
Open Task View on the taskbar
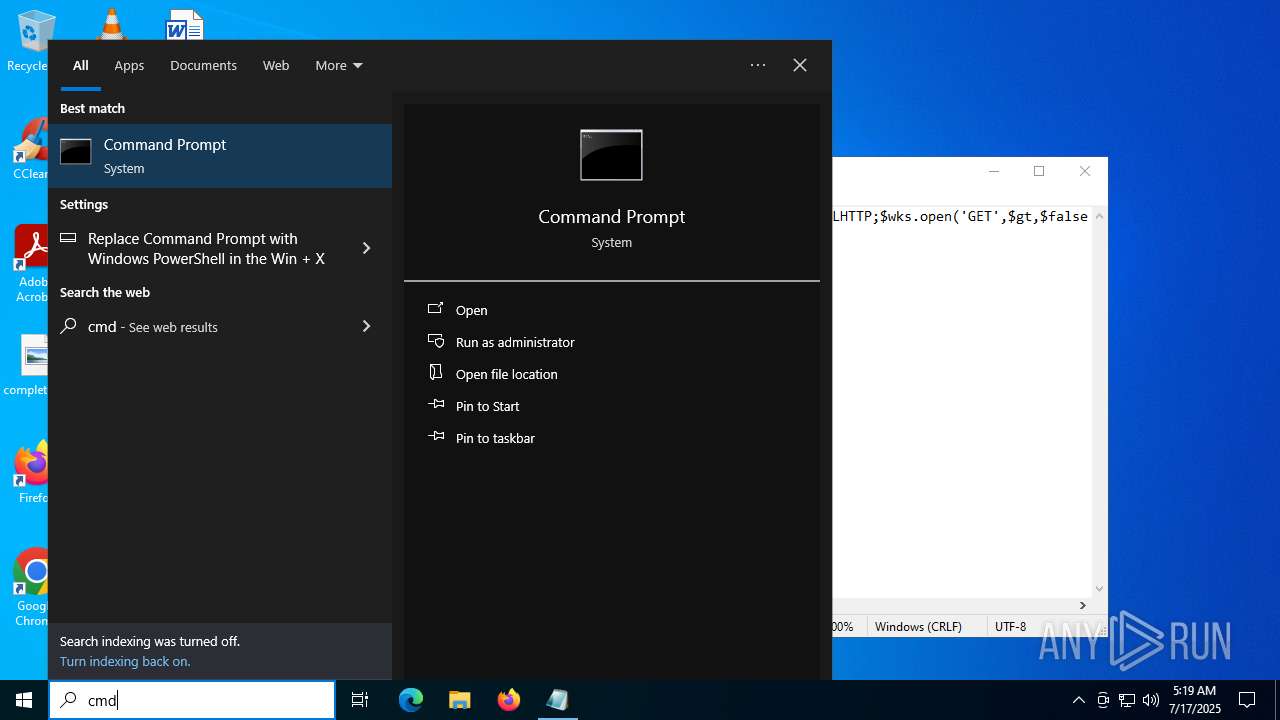click(x=360, y=700)
